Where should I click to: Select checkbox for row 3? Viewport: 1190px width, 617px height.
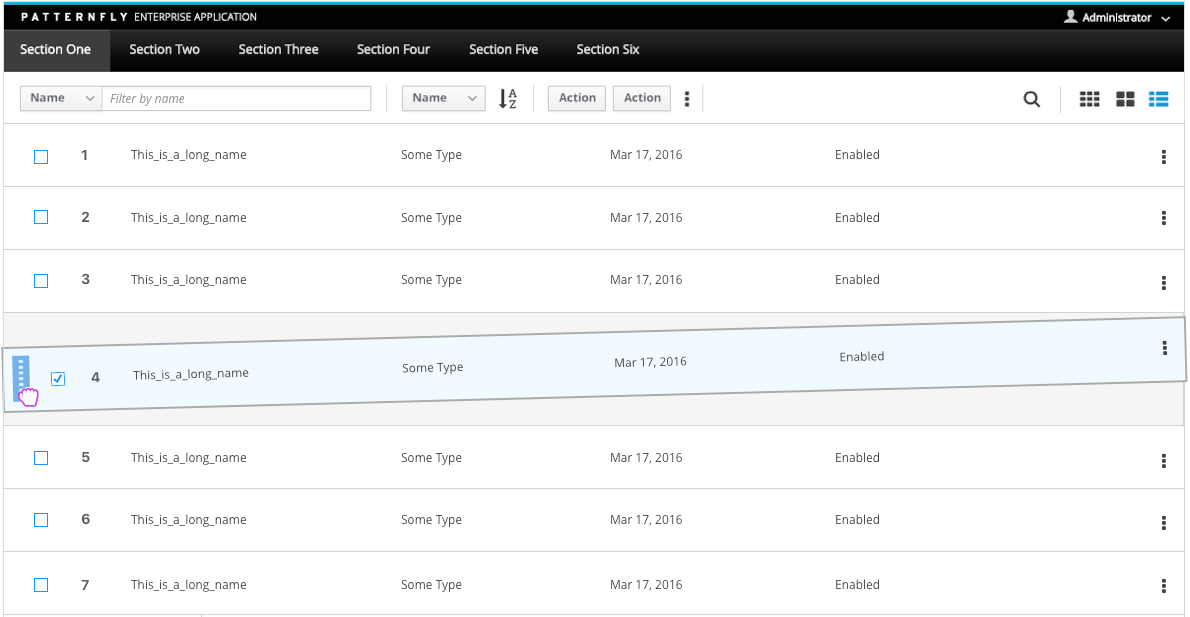[41, 281]
